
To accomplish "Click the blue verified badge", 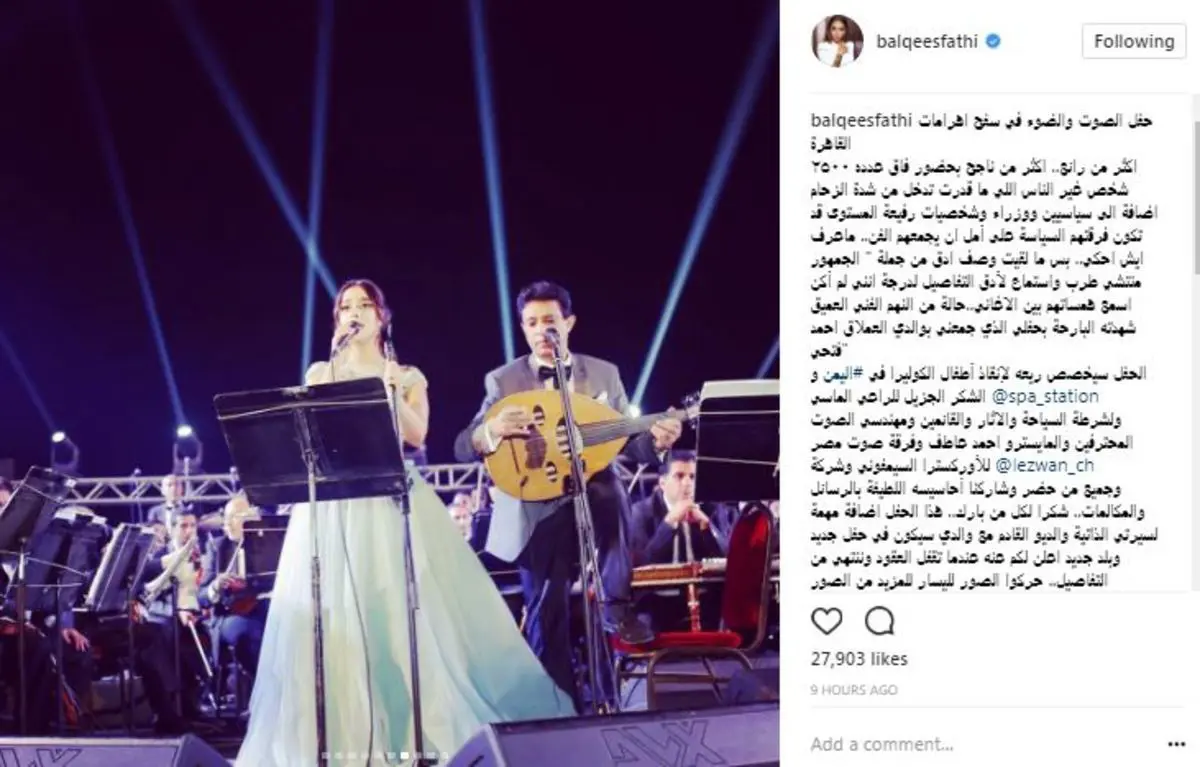I will (994, 42).
